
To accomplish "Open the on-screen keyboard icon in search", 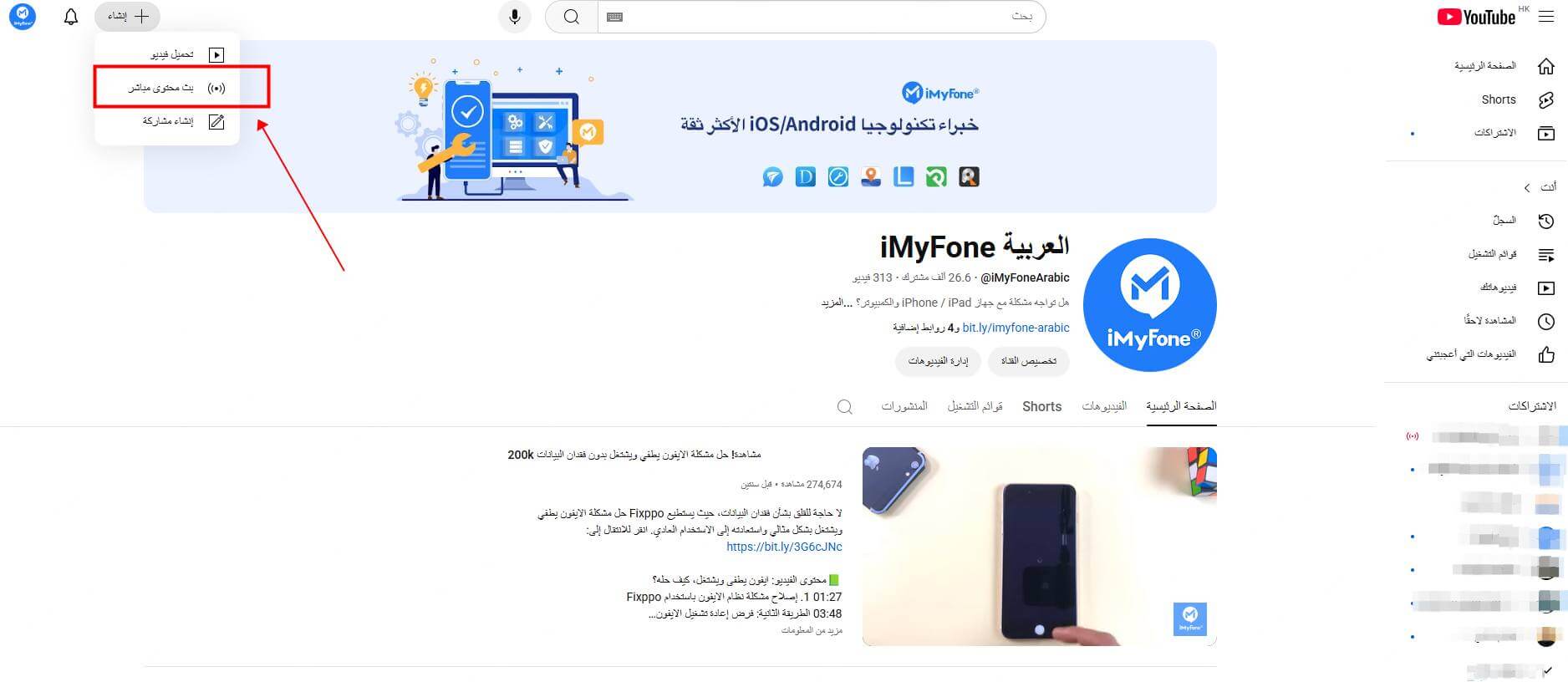I will coord(615,17).
